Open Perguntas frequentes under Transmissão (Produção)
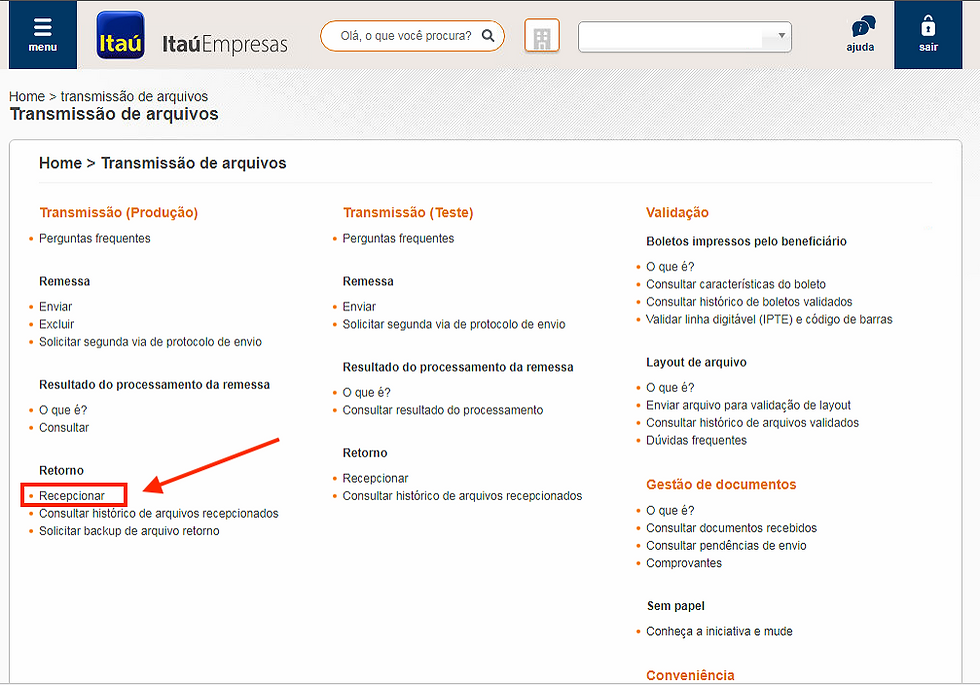Screen dimensions: 980x685 pos(94,238)
